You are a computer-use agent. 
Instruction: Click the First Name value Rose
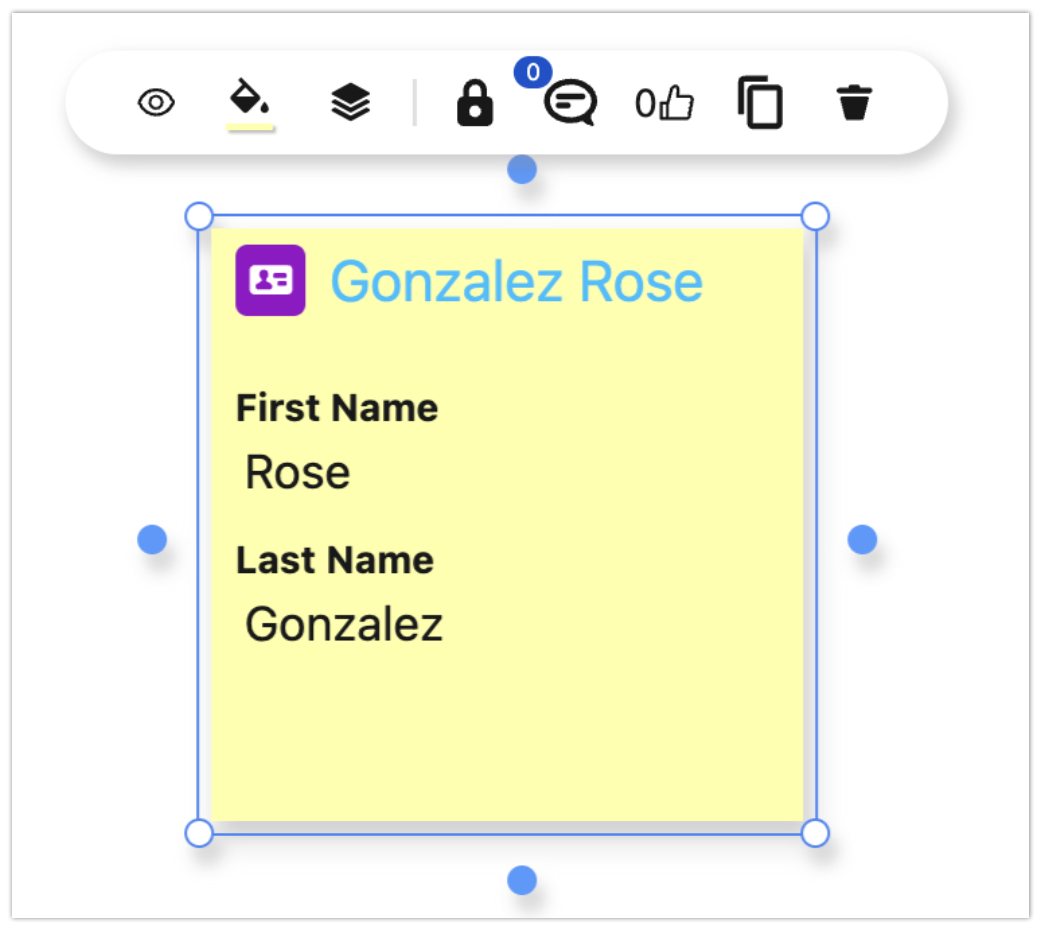click(298, 473)
